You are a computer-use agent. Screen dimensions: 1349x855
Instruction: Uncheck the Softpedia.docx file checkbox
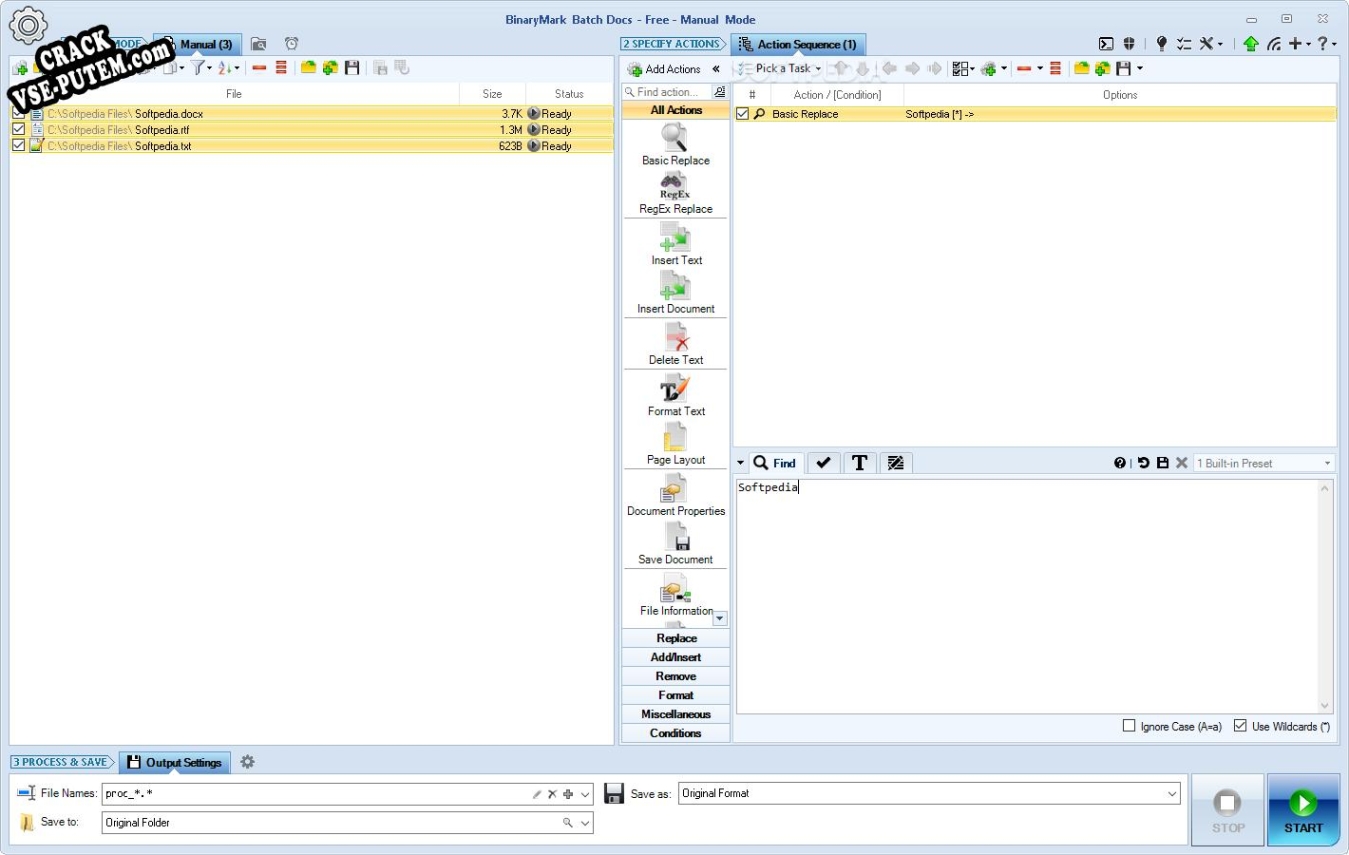[18, 113]
